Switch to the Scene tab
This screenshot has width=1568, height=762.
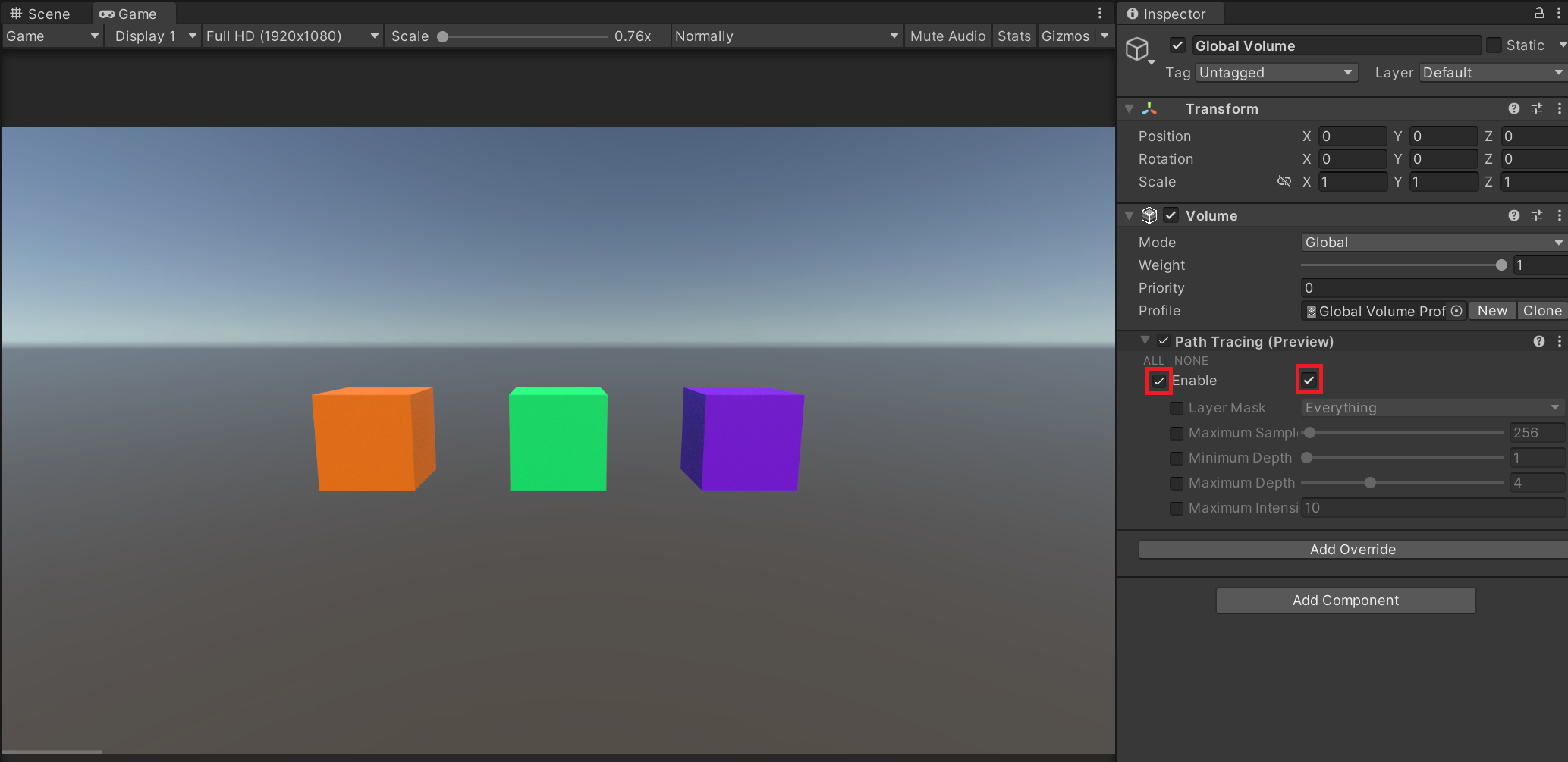(41, 14)
